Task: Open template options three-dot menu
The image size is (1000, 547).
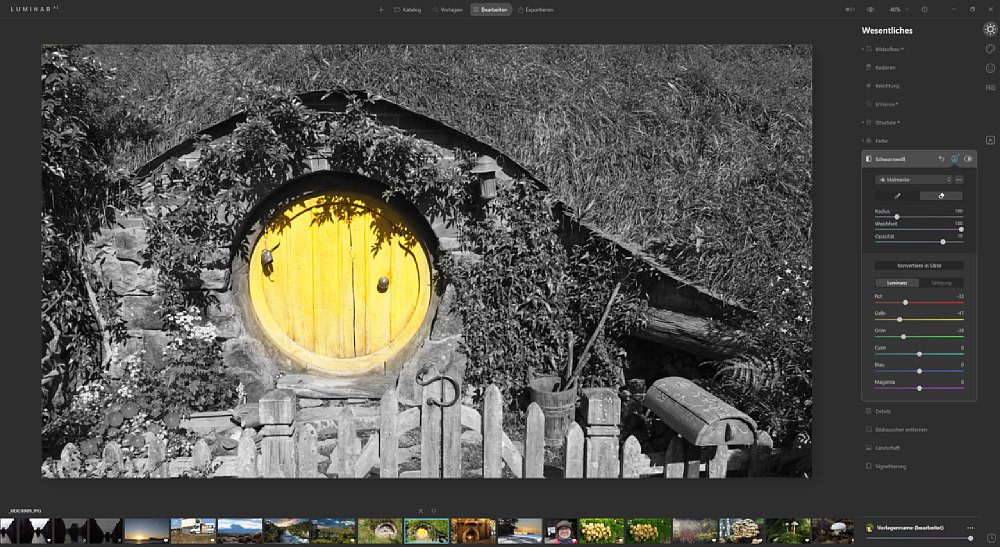Action: 970,528
